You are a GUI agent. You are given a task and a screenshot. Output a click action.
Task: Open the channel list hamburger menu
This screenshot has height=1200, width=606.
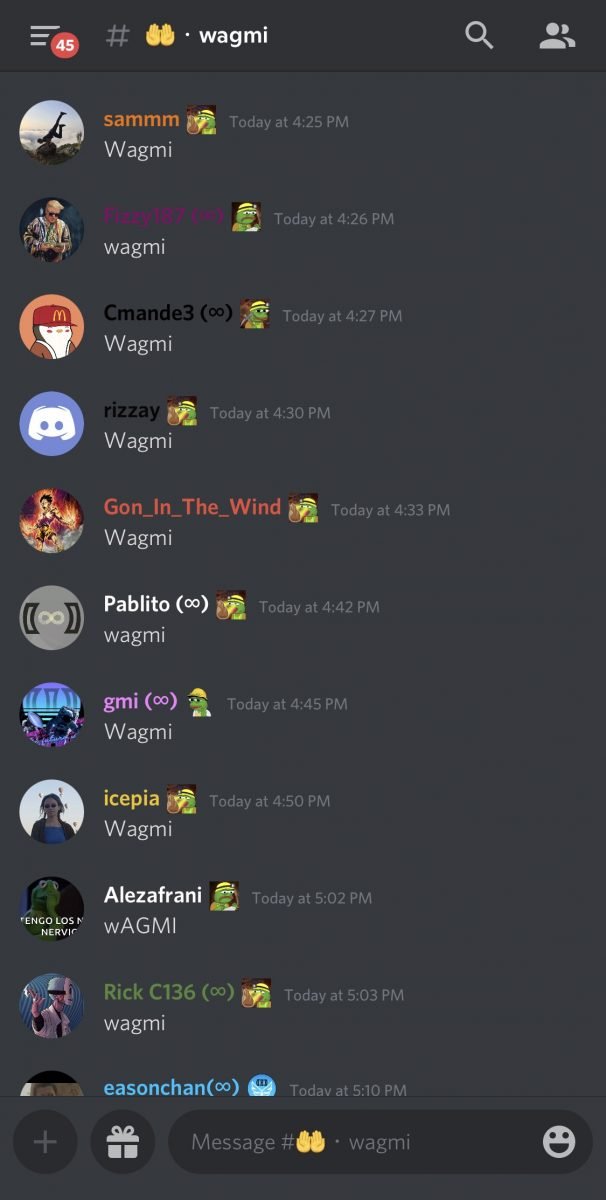click(x=44, y=36)
